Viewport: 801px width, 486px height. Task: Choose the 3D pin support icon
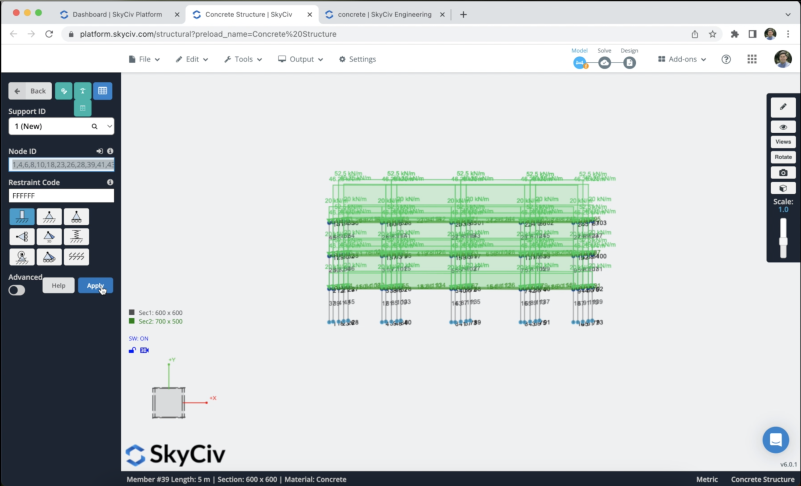pyautogui.click(x=49, y=237)
